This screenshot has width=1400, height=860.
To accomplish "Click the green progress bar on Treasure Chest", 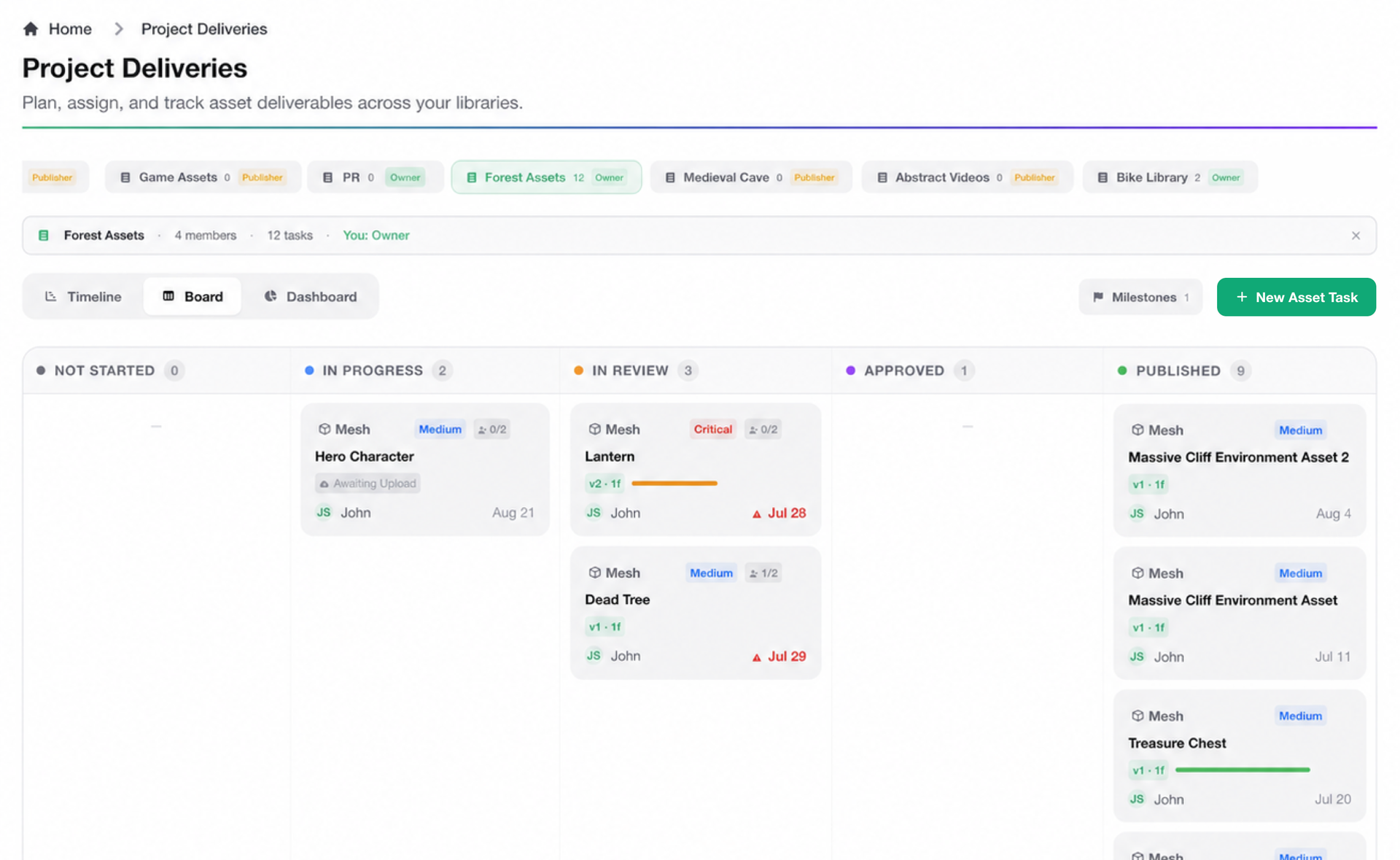I will coord(1242,770).
